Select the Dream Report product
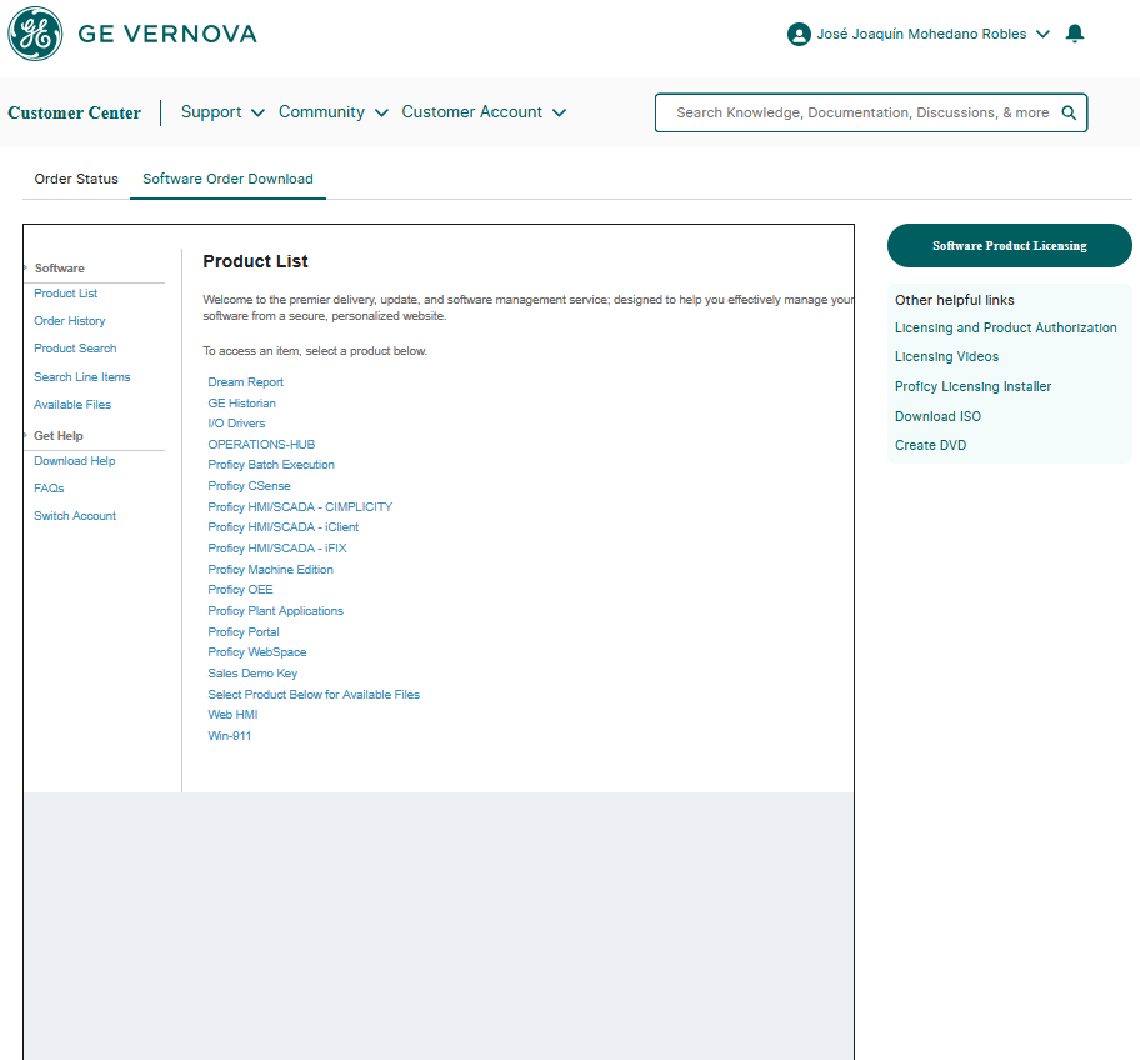Screen dimensions: 1140x1060 [246, 382]
